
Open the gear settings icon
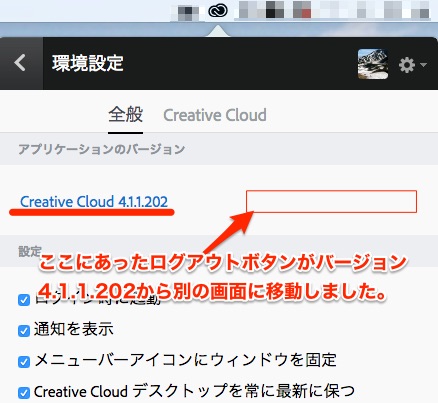(407, 65)
